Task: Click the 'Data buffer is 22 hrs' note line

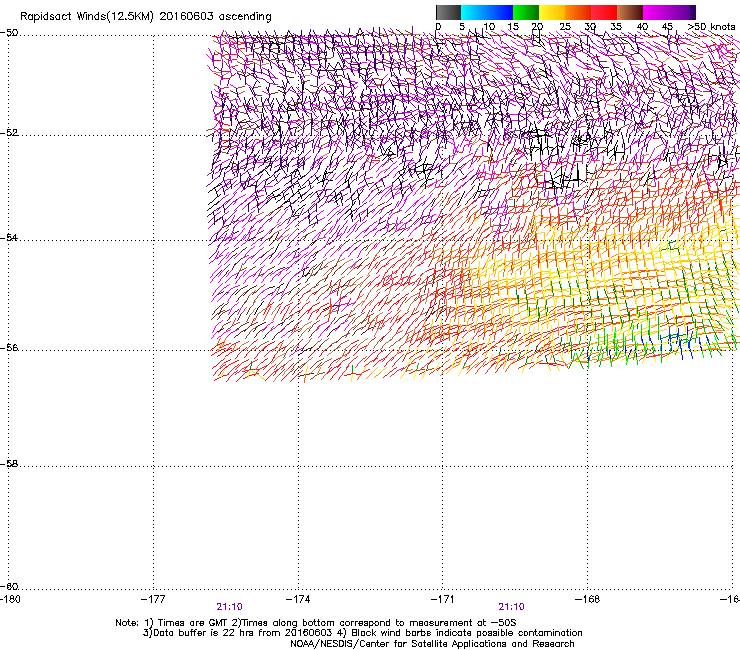Action: pyautogui.click(x=362, y=633)
